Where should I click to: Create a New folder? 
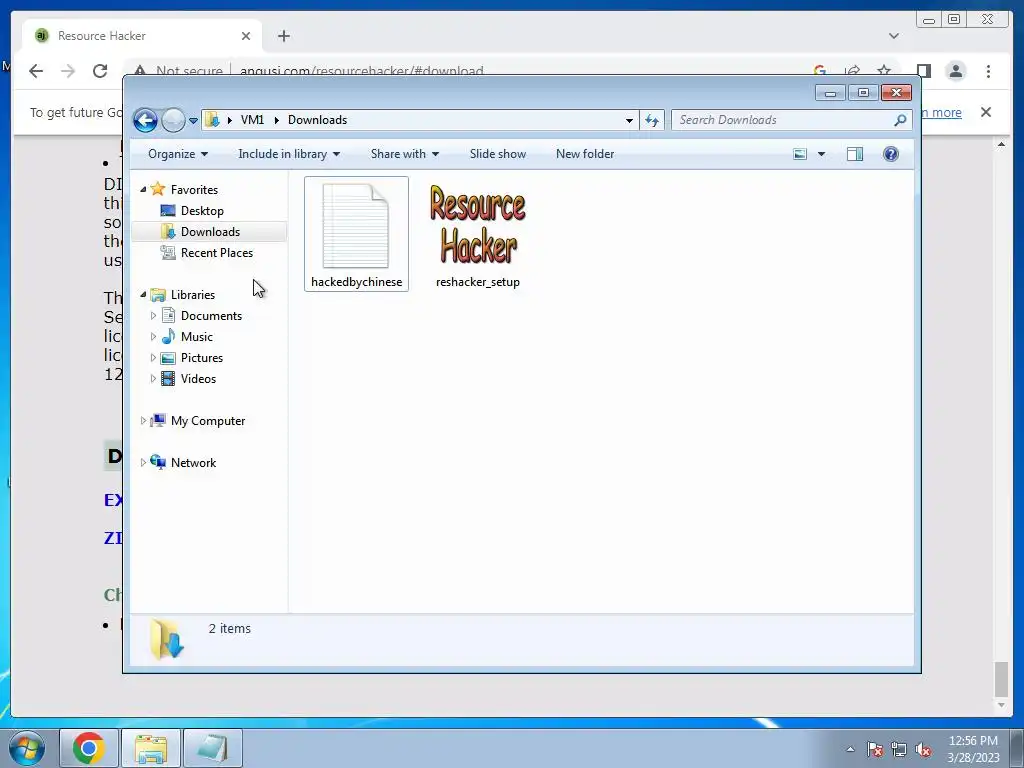tap(585, 154)
